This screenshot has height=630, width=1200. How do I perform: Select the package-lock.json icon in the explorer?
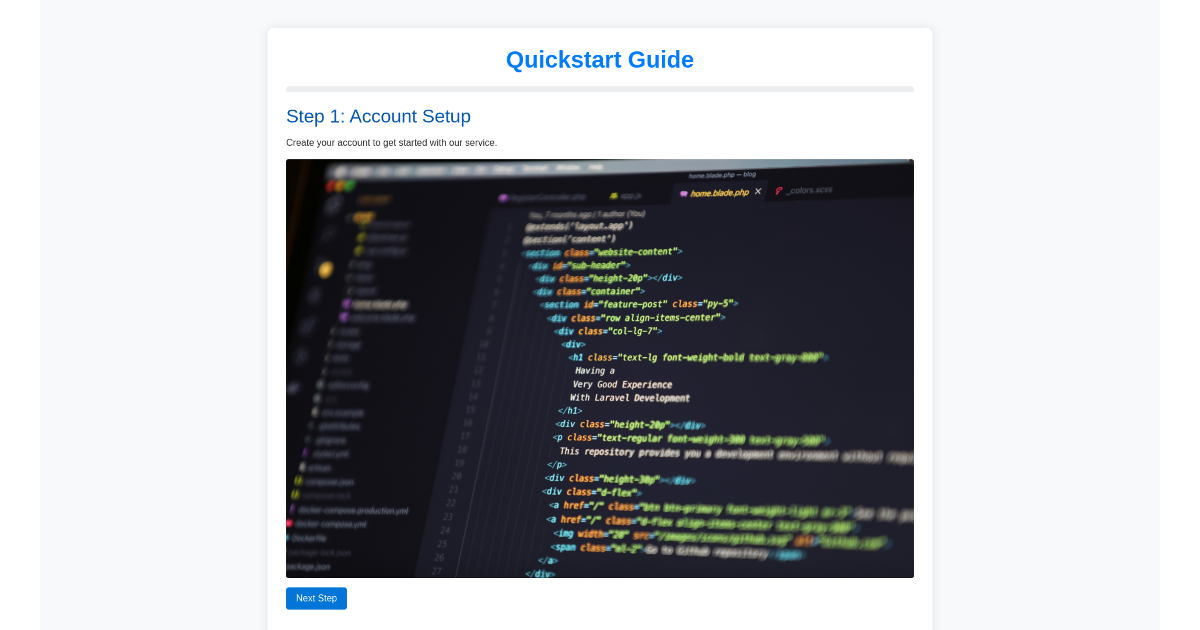(287, 550)
